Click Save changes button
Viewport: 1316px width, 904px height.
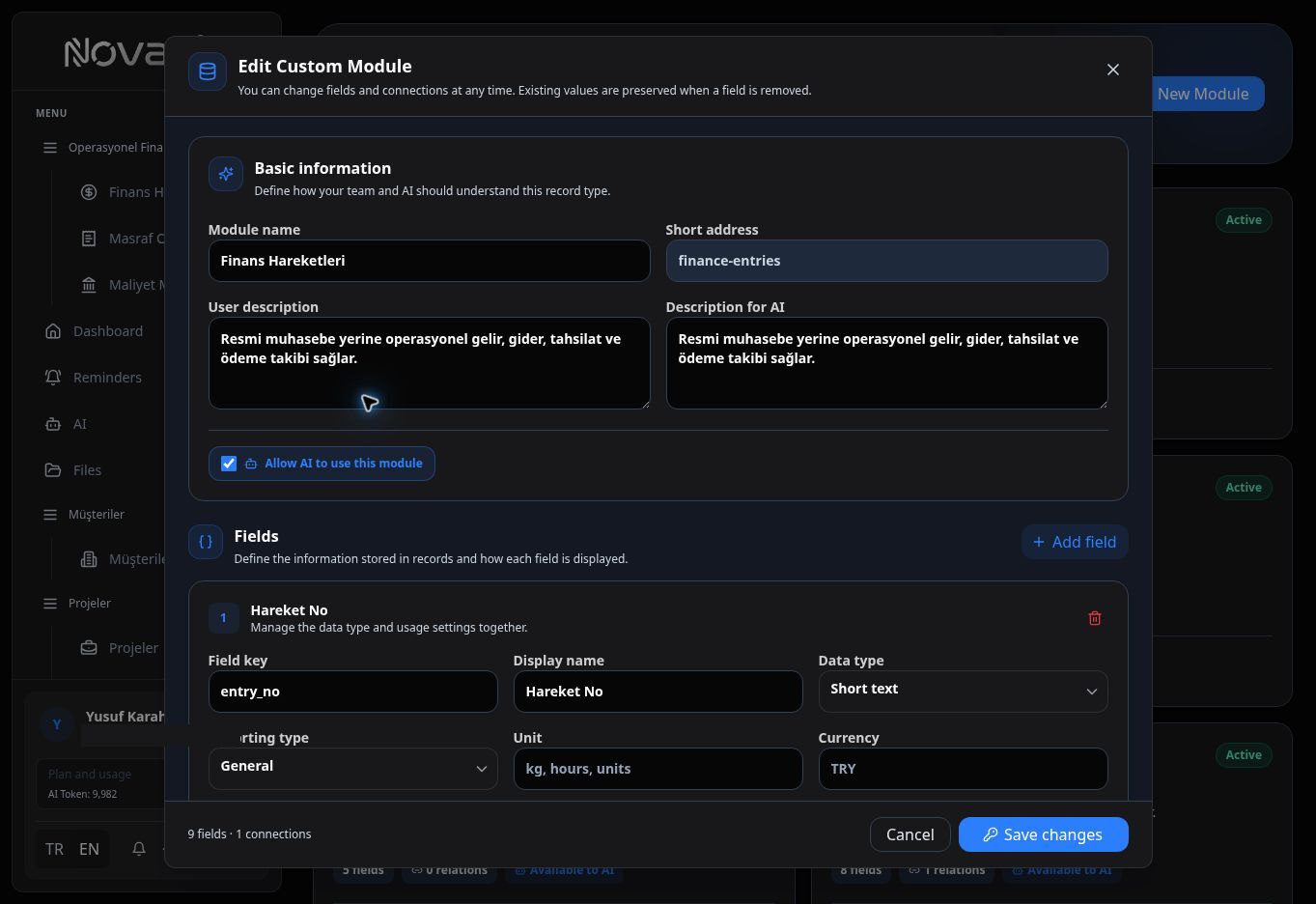tap(1043, 834)
